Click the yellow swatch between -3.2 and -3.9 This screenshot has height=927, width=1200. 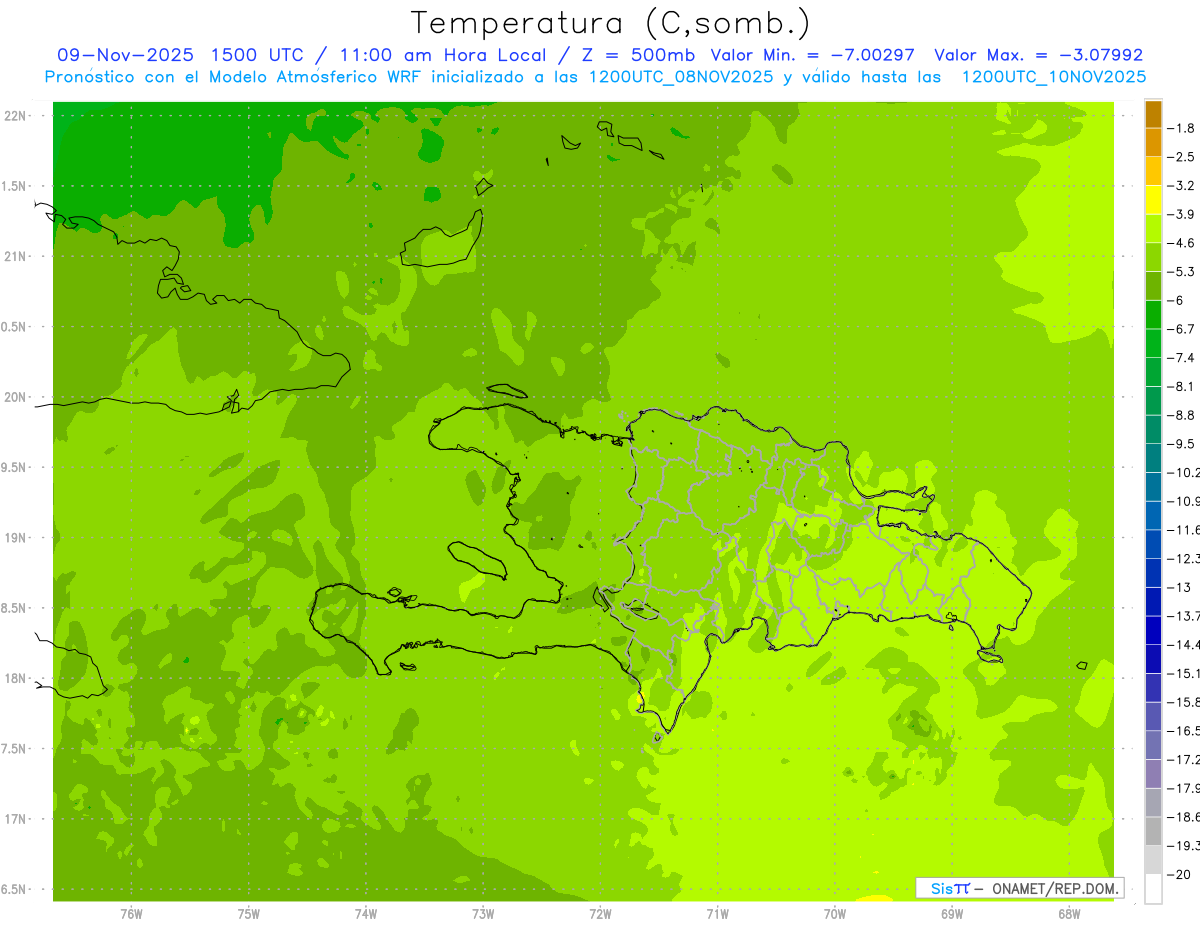(x=1153, y=200)
